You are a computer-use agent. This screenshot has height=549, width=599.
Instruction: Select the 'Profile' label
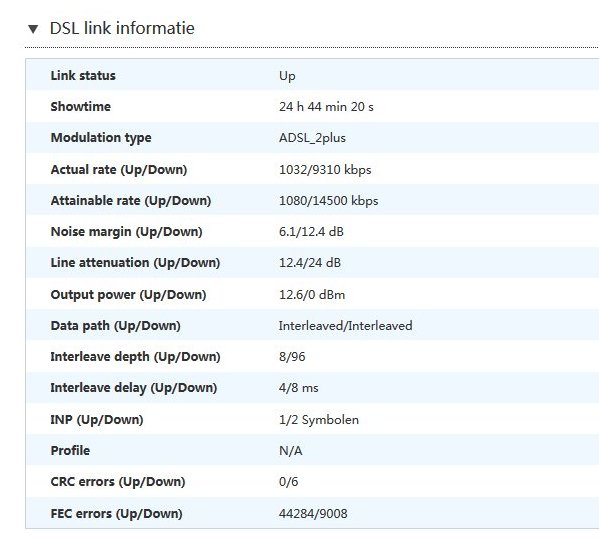(x=70, y=450)
